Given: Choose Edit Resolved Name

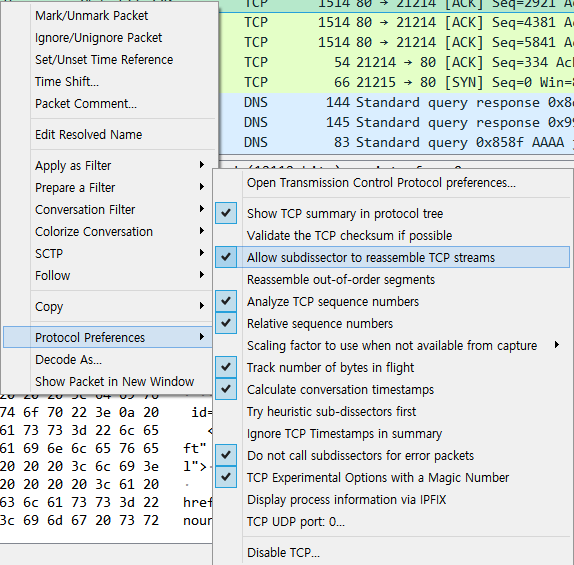Looking at the screenshot, I should coord(110,134).
